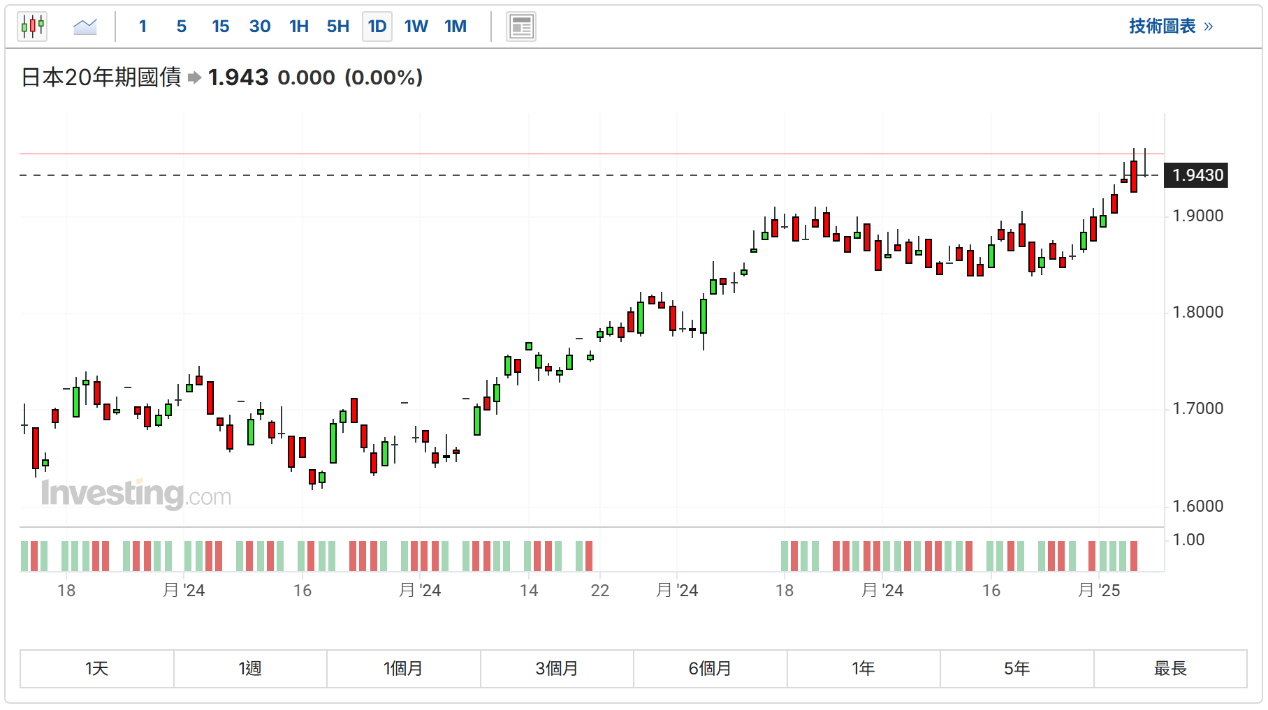Image resolution: width=1268 pixels, height=710 pixels.
Task: Select the 1天 time range tab
Action: [x=97, y=669]
